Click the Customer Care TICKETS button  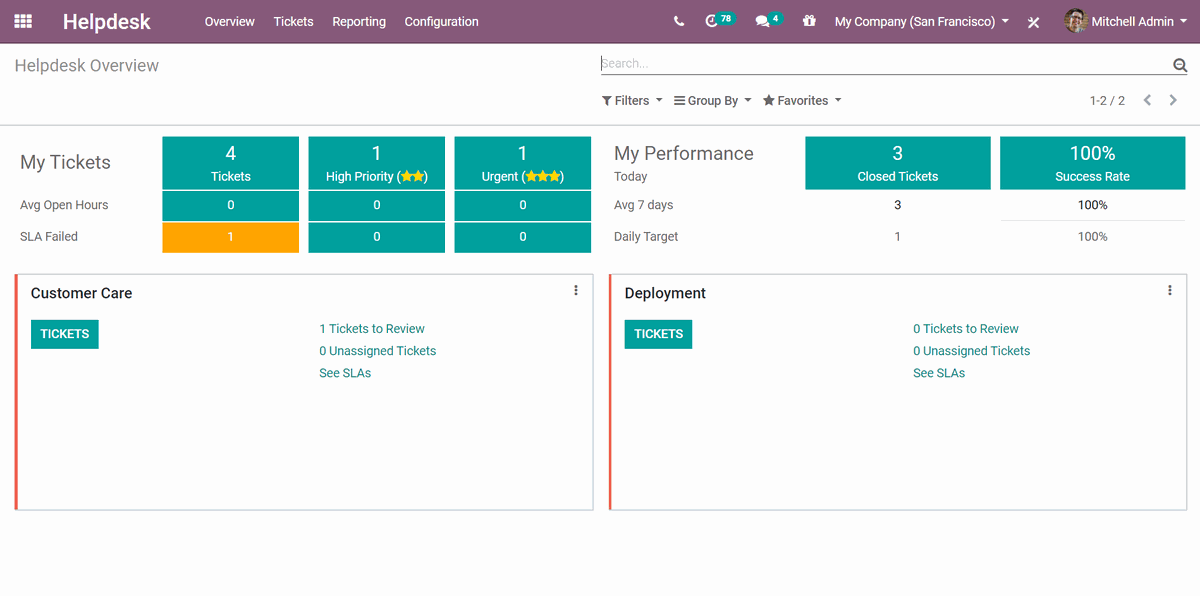(x=64, y=333)
